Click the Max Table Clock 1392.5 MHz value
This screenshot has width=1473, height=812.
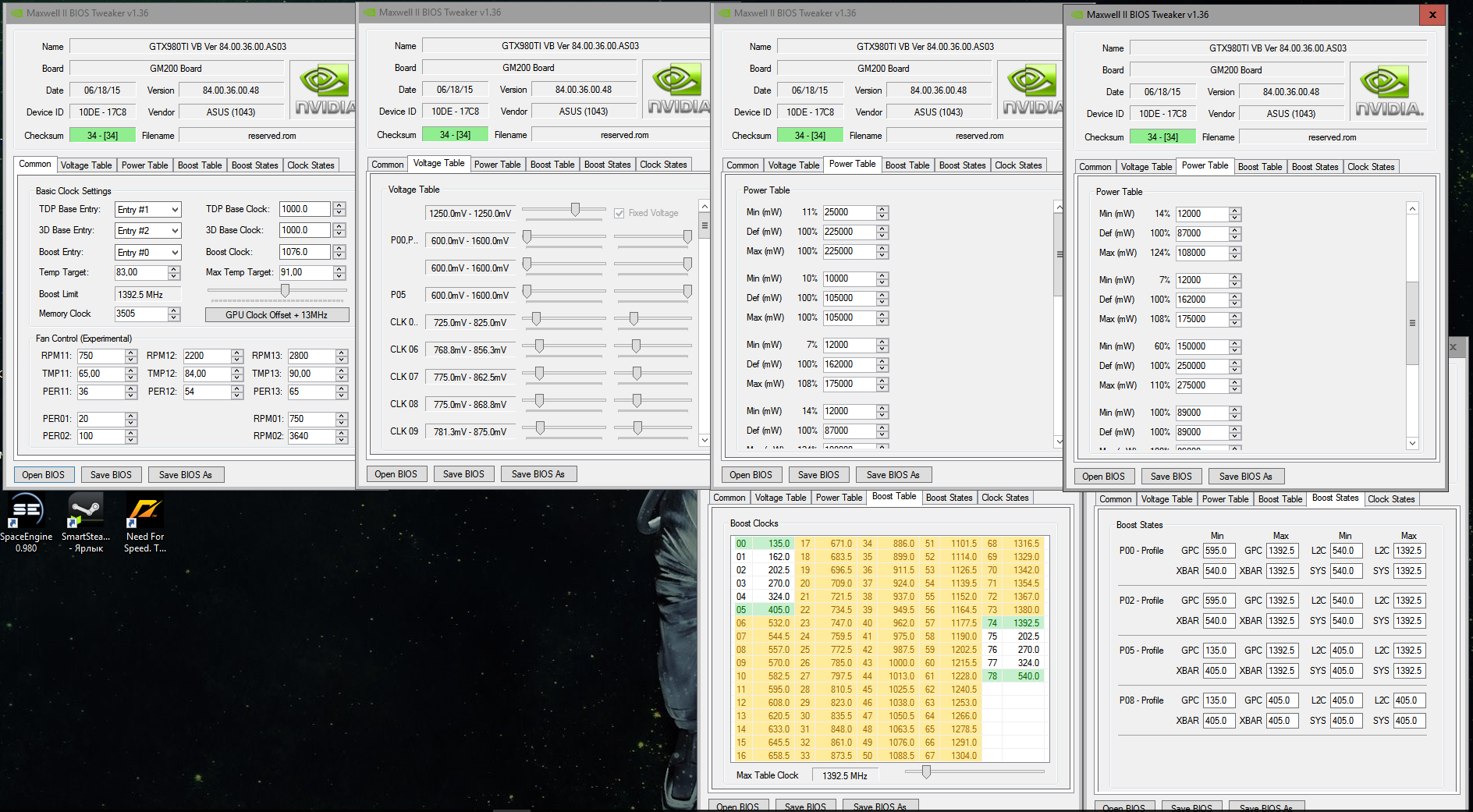click(x=845, y=776)
